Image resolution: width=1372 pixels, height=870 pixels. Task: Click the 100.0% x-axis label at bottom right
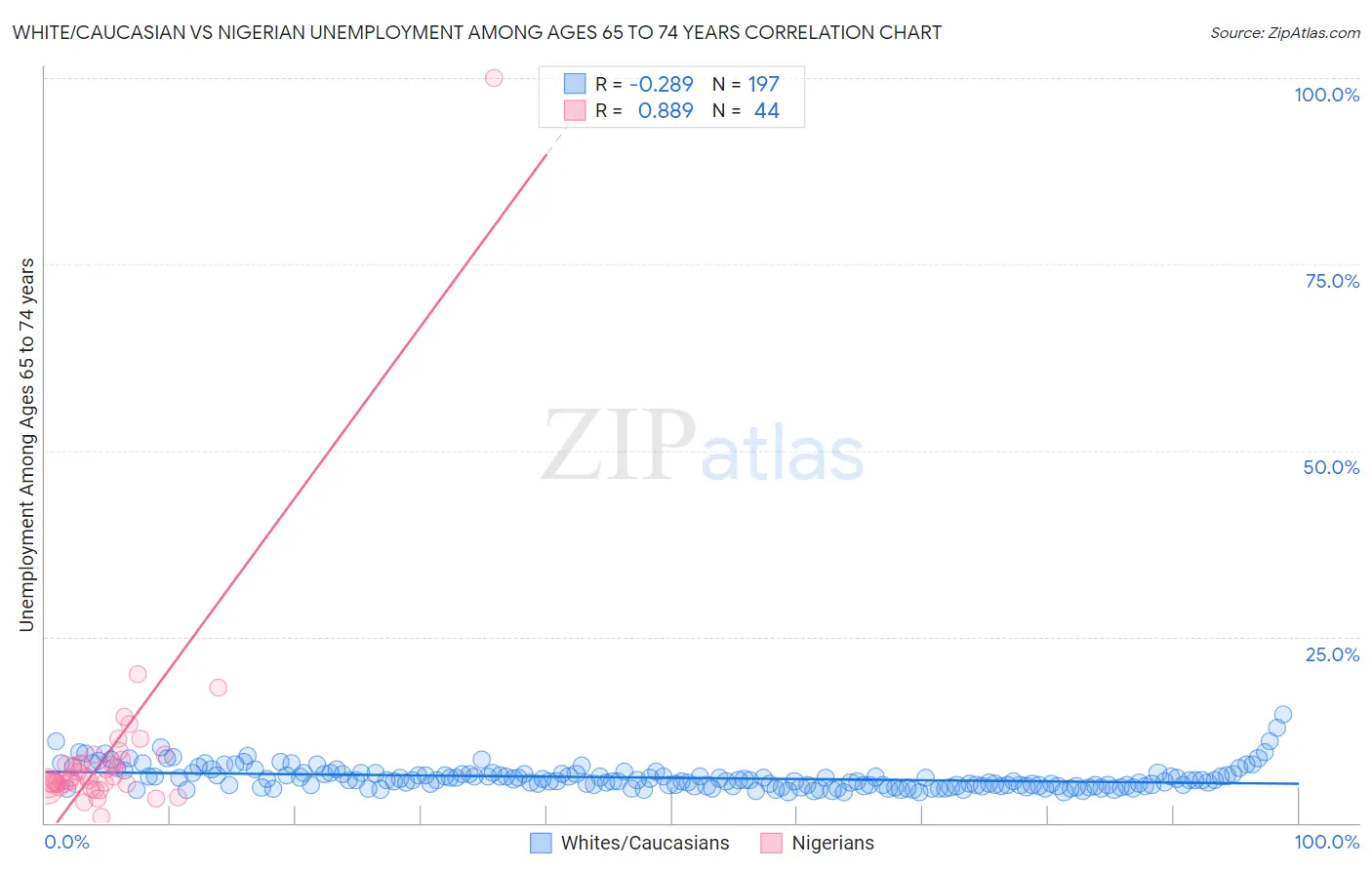pos(1326,842)
